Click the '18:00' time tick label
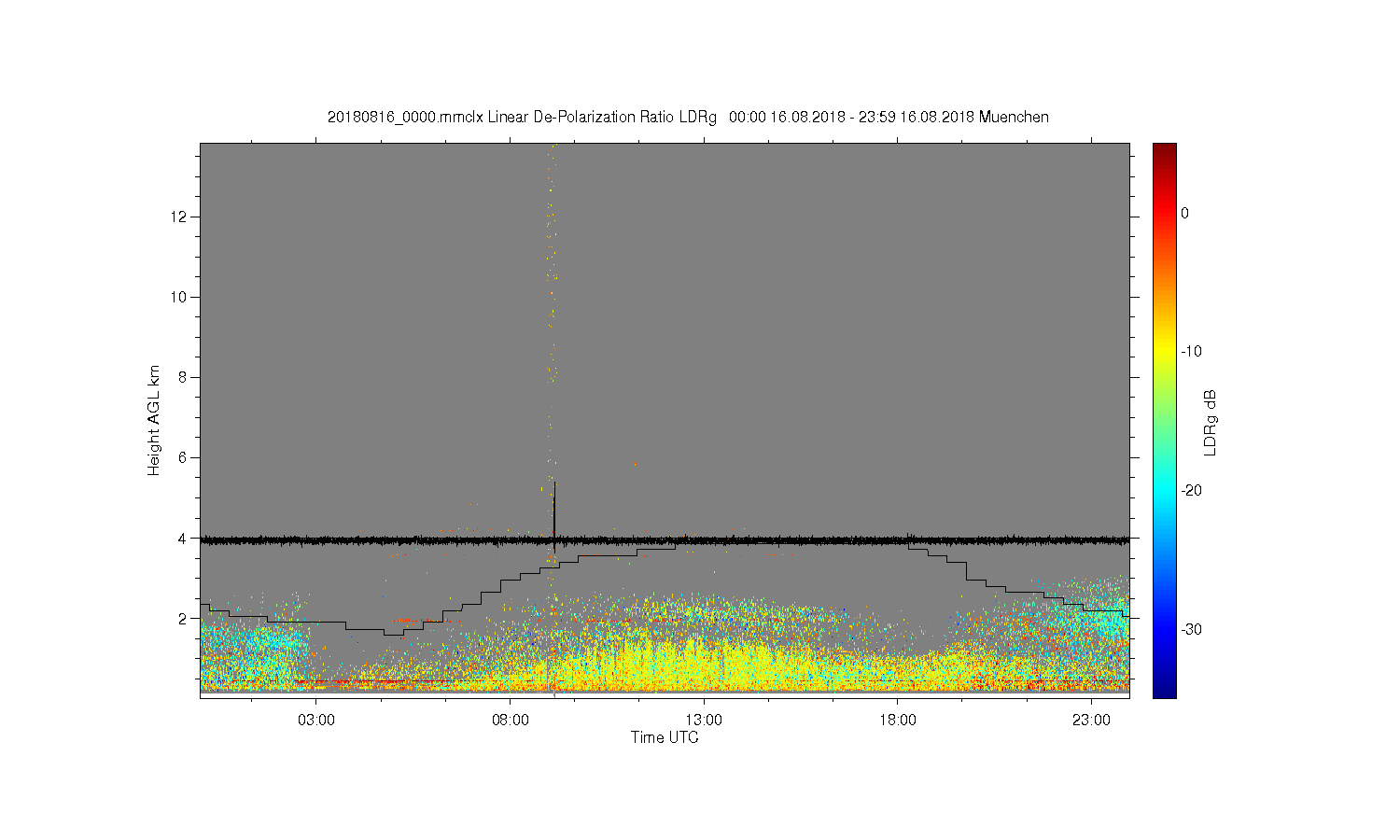 point(898,721)
